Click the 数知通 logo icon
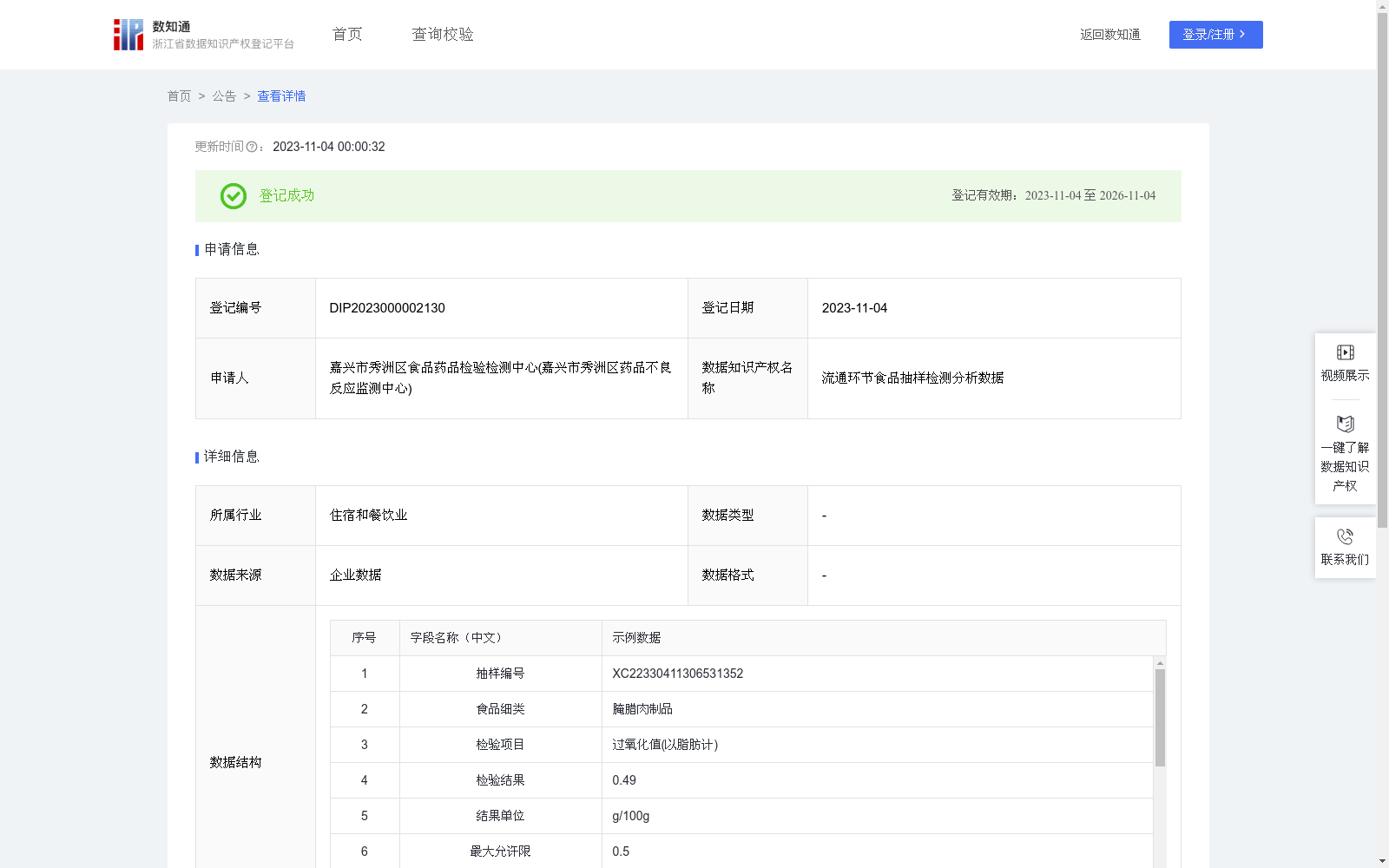The image size is (1389, 868). click(128, 34)
